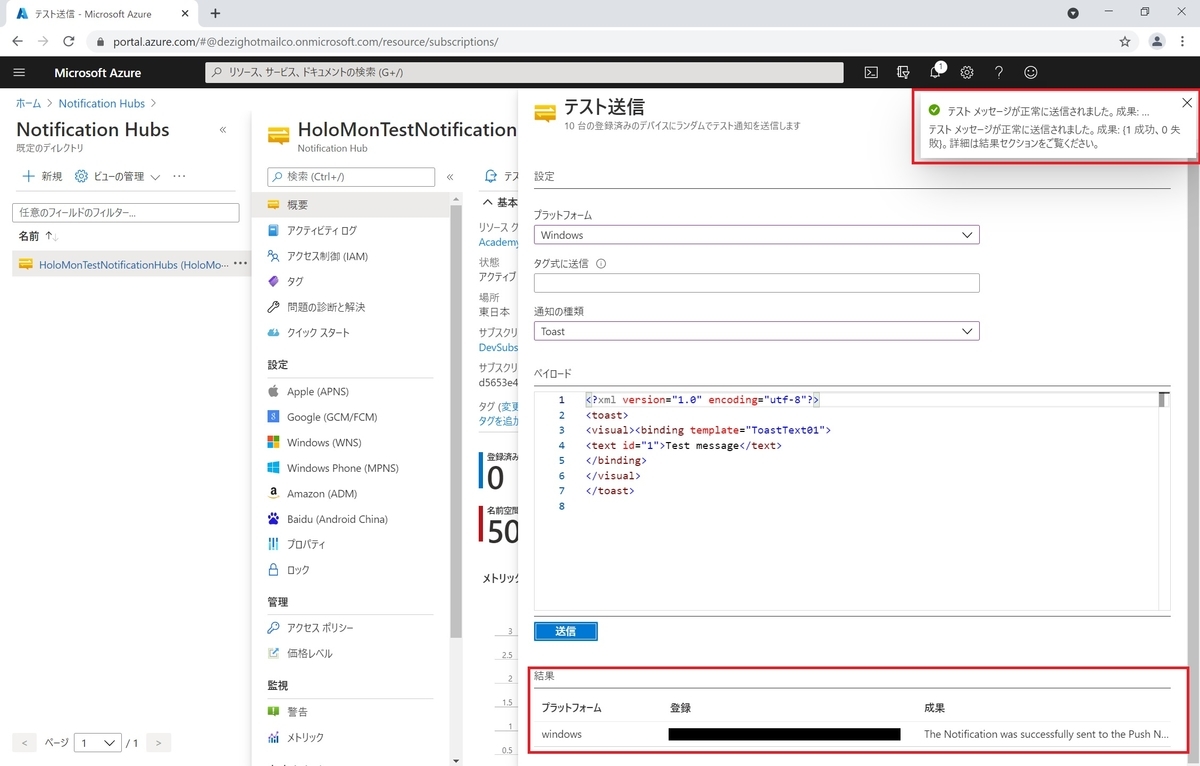Open Cloud Shell from the top bar

(871, 72)
